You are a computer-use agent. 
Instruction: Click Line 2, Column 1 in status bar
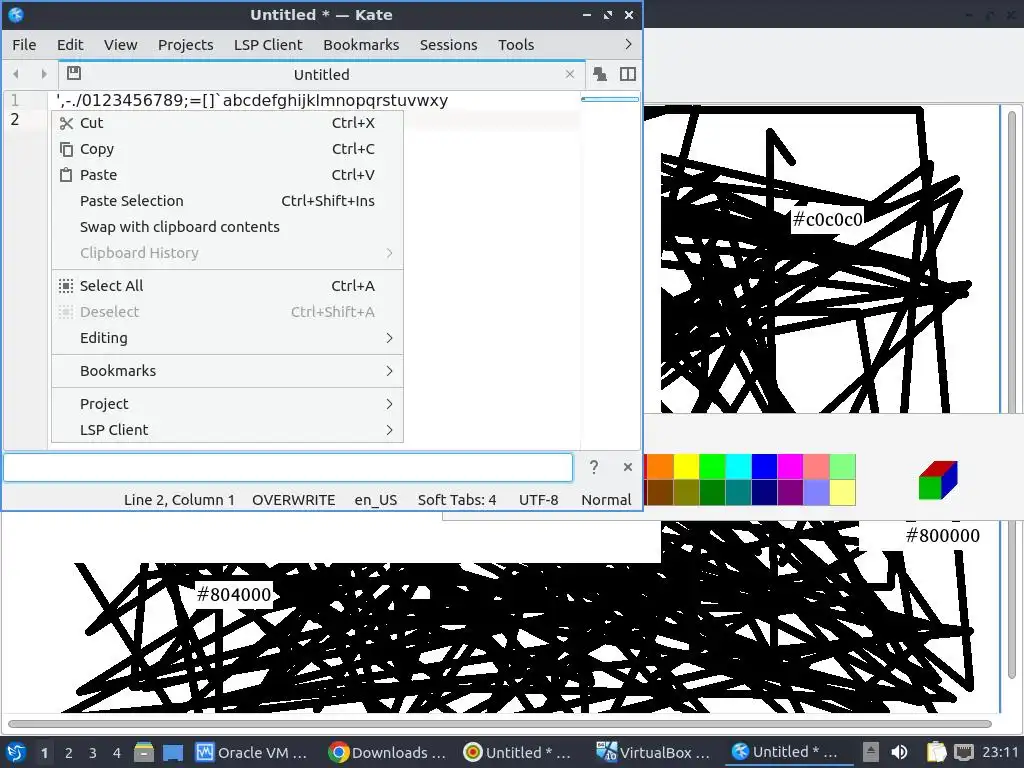pyautogui.click(x=179, y=500)
